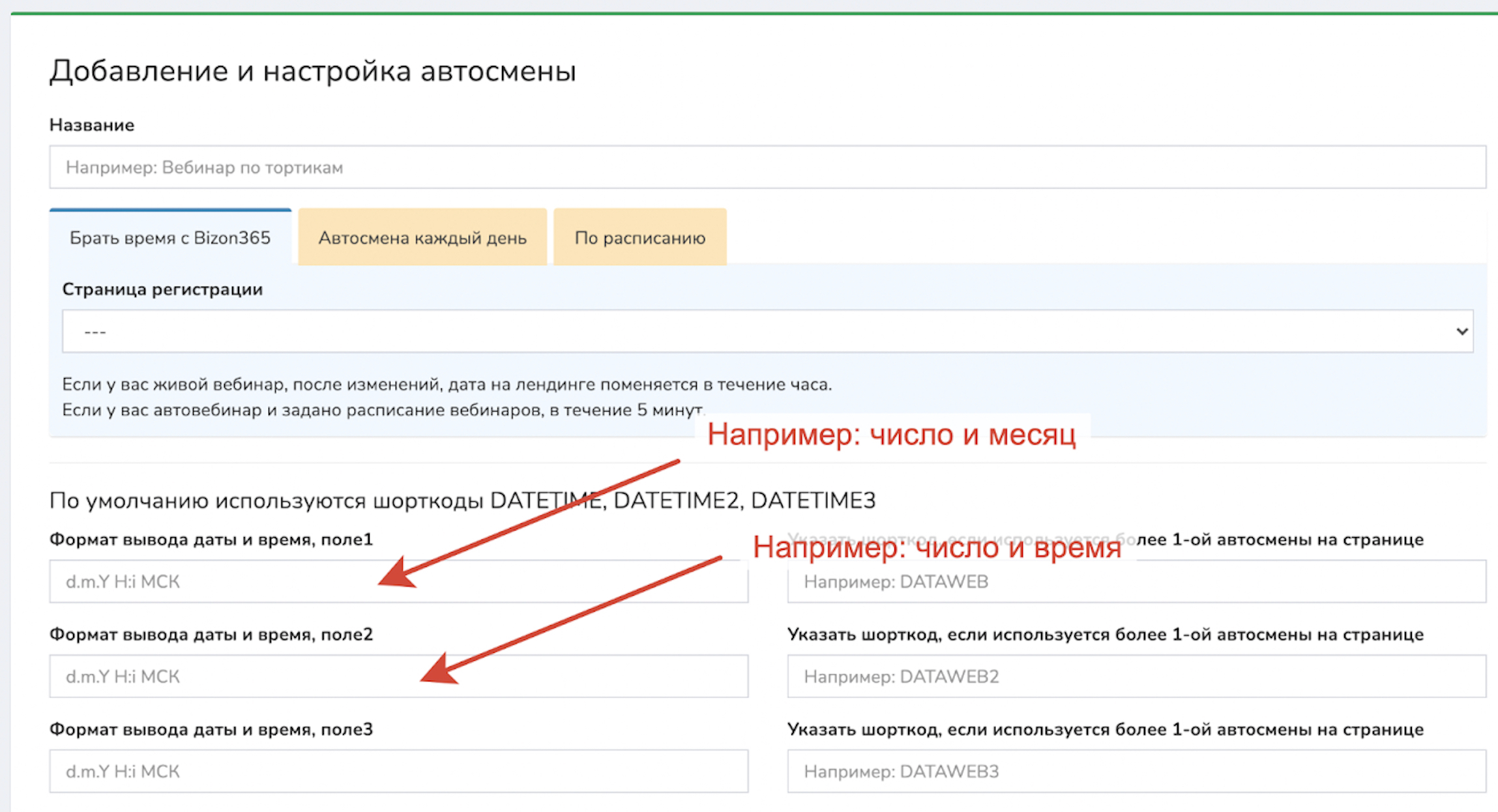Click the red annotation Например: число и месяц
The image size is (1498, 812).
(x=891, y=435)
